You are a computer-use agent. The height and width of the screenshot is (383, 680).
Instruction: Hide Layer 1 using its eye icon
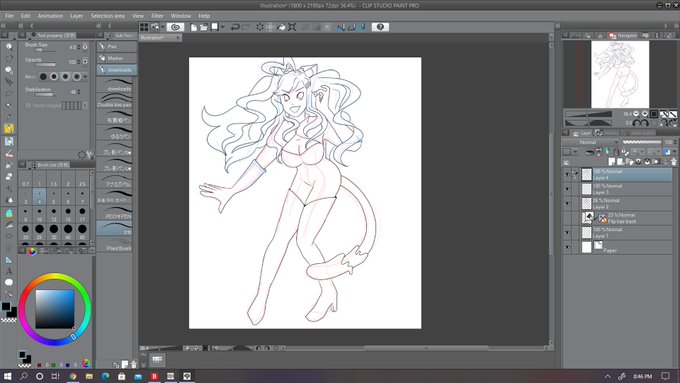click(x=567, y=232)
